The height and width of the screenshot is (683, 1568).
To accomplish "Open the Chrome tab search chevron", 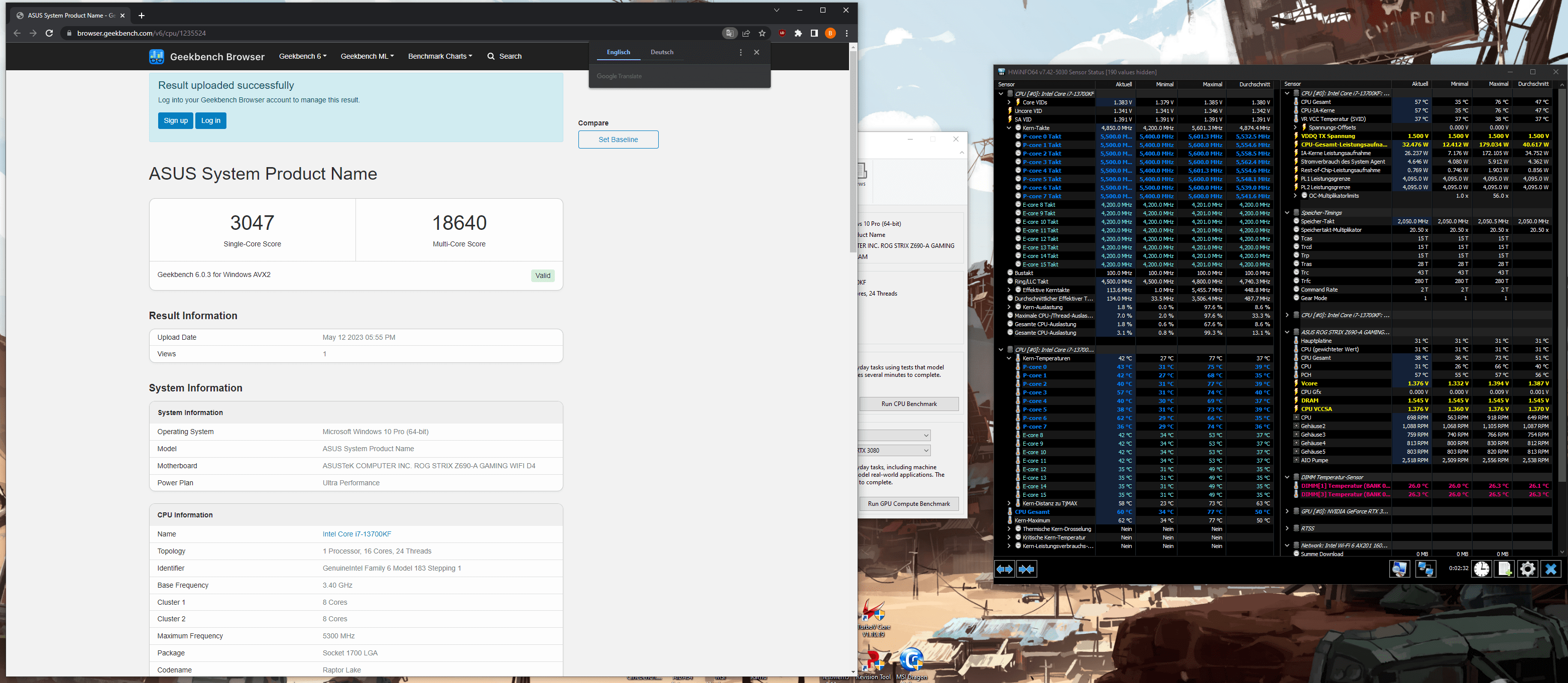I will [777, 11].
